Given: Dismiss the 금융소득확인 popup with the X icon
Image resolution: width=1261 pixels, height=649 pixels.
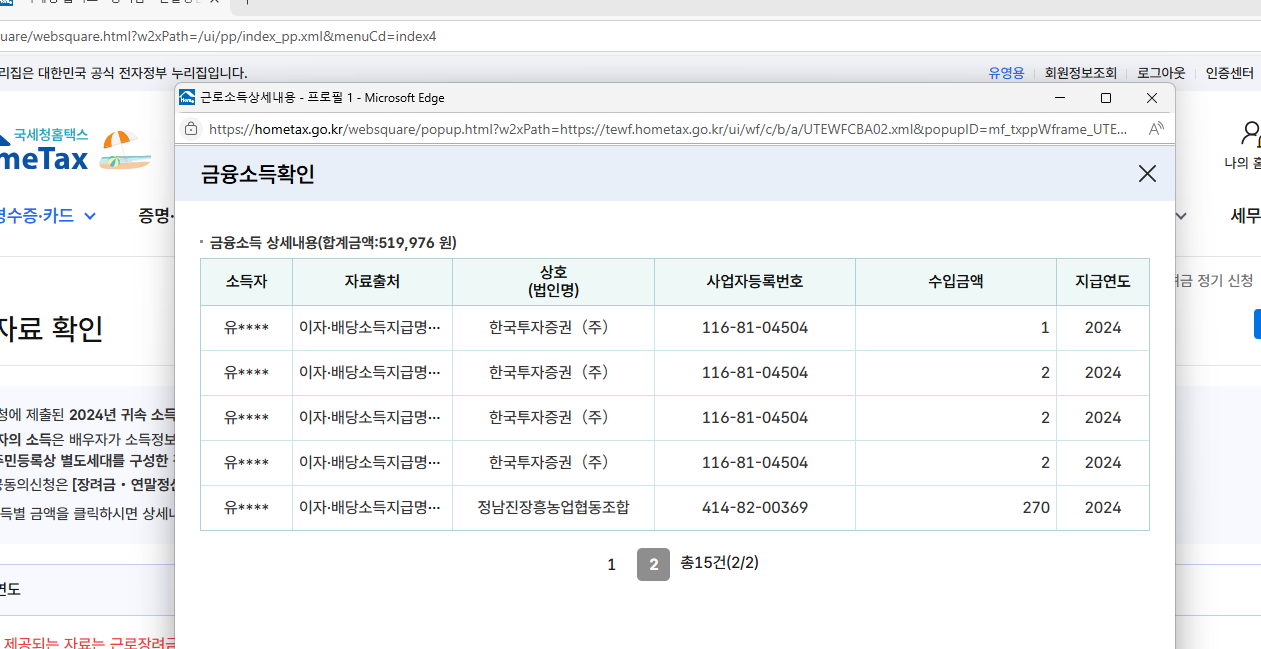Looking at the screenshot, I should (1146, 173).
